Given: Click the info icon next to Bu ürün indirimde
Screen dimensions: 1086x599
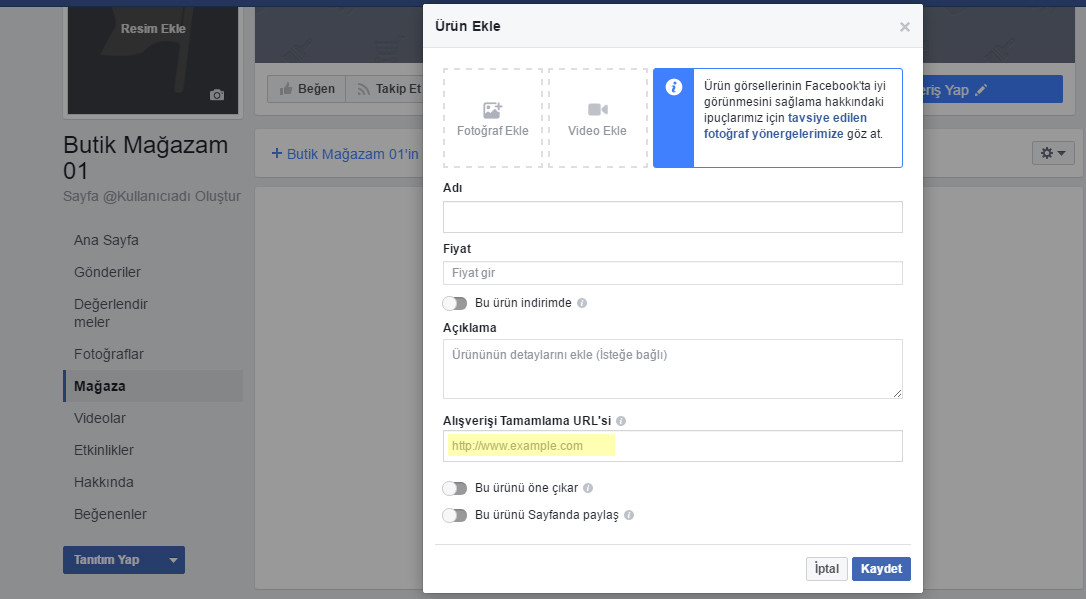Looking at the screenshot, I should (x=582, y=303).
